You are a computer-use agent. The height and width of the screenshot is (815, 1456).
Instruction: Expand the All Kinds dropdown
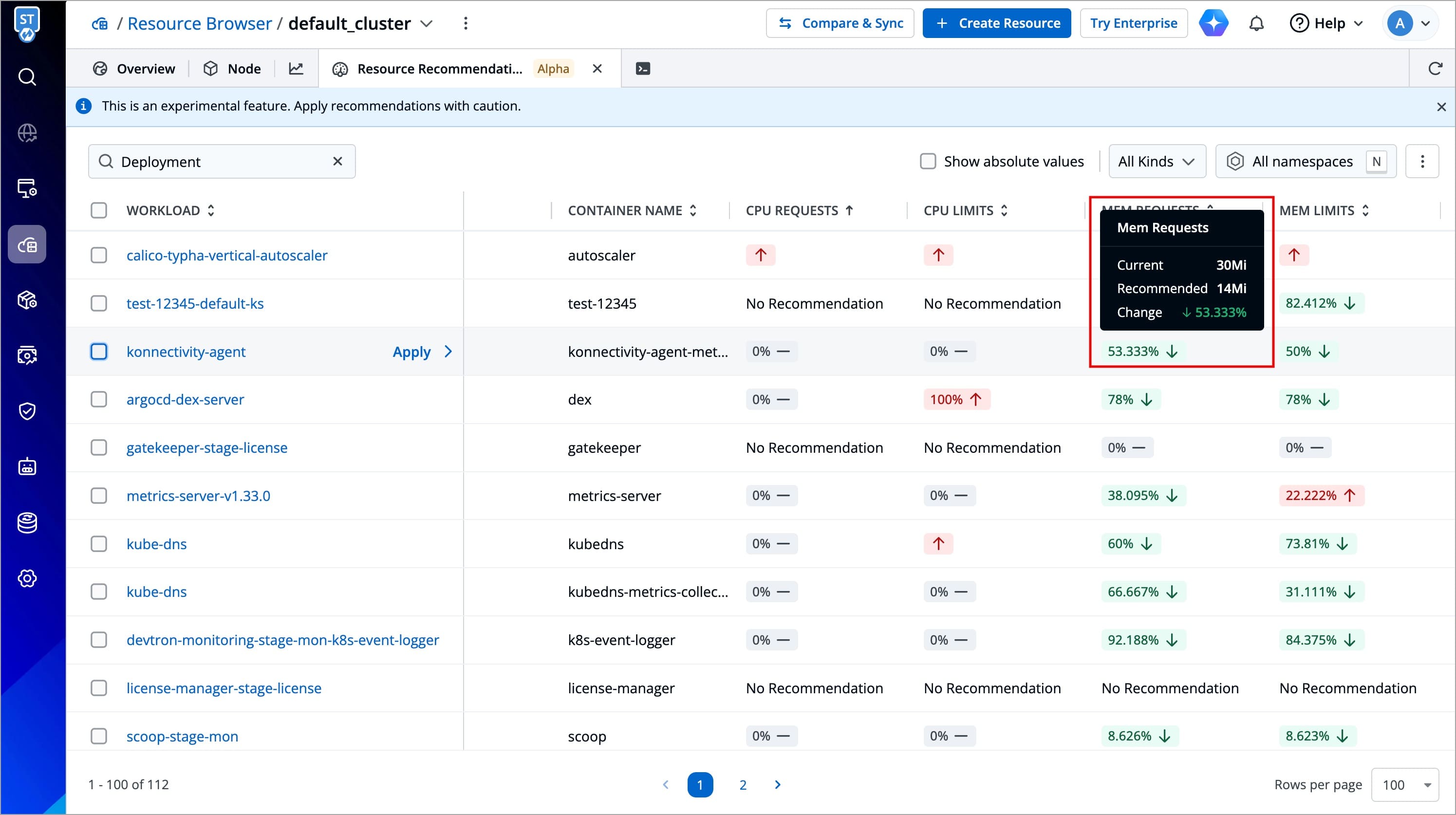pos(1157,161)
